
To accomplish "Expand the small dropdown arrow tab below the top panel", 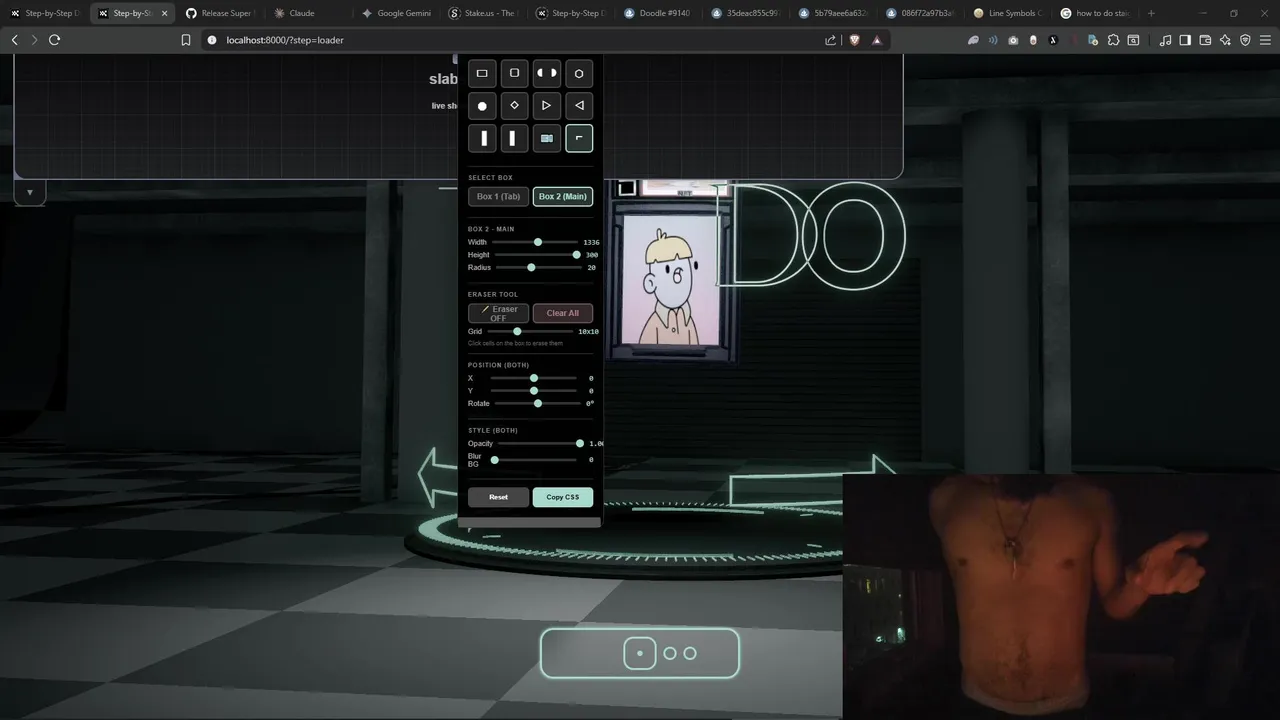I will click(30, 192).
